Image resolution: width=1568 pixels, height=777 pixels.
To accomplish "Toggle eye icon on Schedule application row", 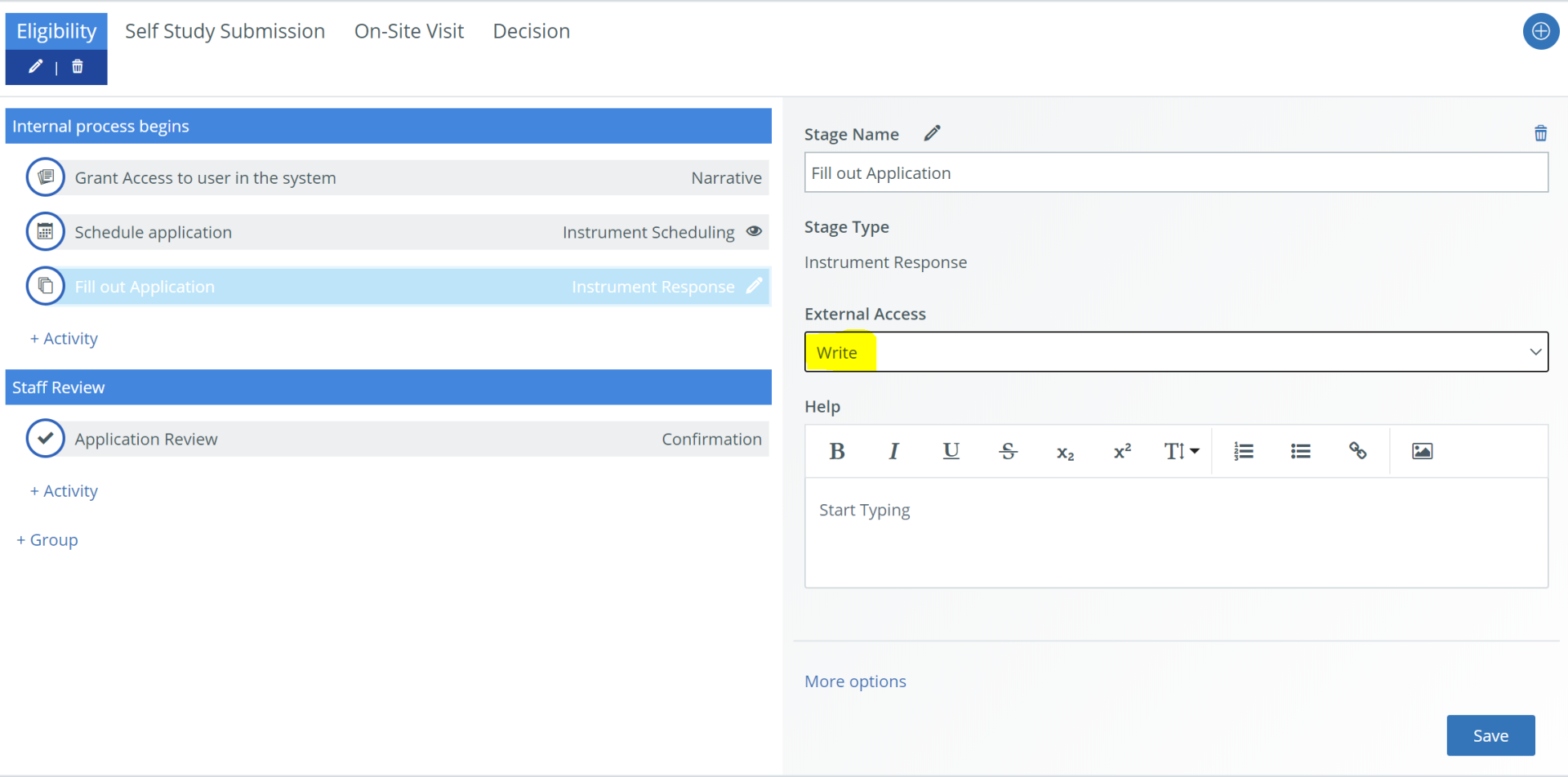I will tap(754, 232).
